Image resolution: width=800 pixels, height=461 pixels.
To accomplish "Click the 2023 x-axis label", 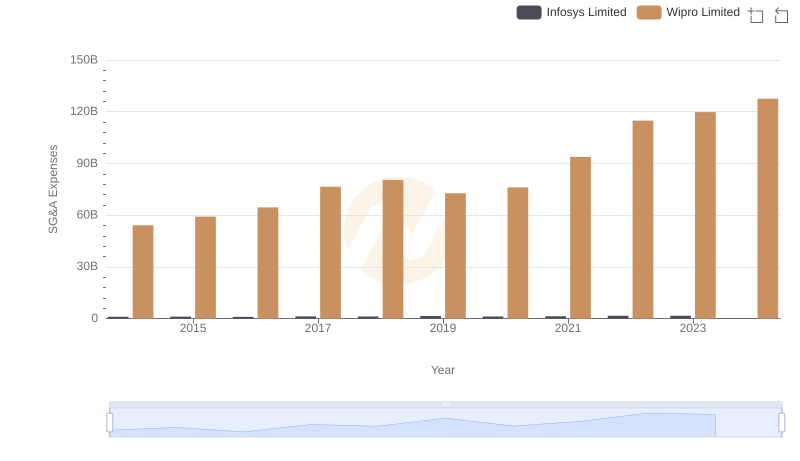I will [693, 328].
